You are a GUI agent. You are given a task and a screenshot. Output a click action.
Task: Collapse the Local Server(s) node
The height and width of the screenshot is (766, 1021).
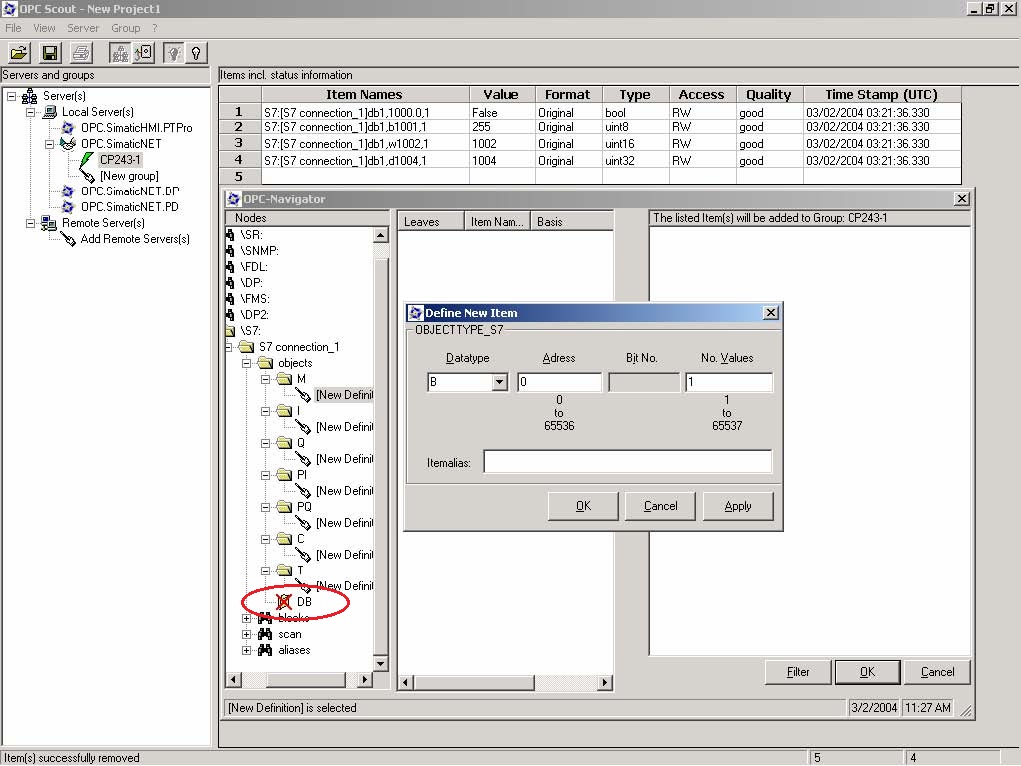31,112
